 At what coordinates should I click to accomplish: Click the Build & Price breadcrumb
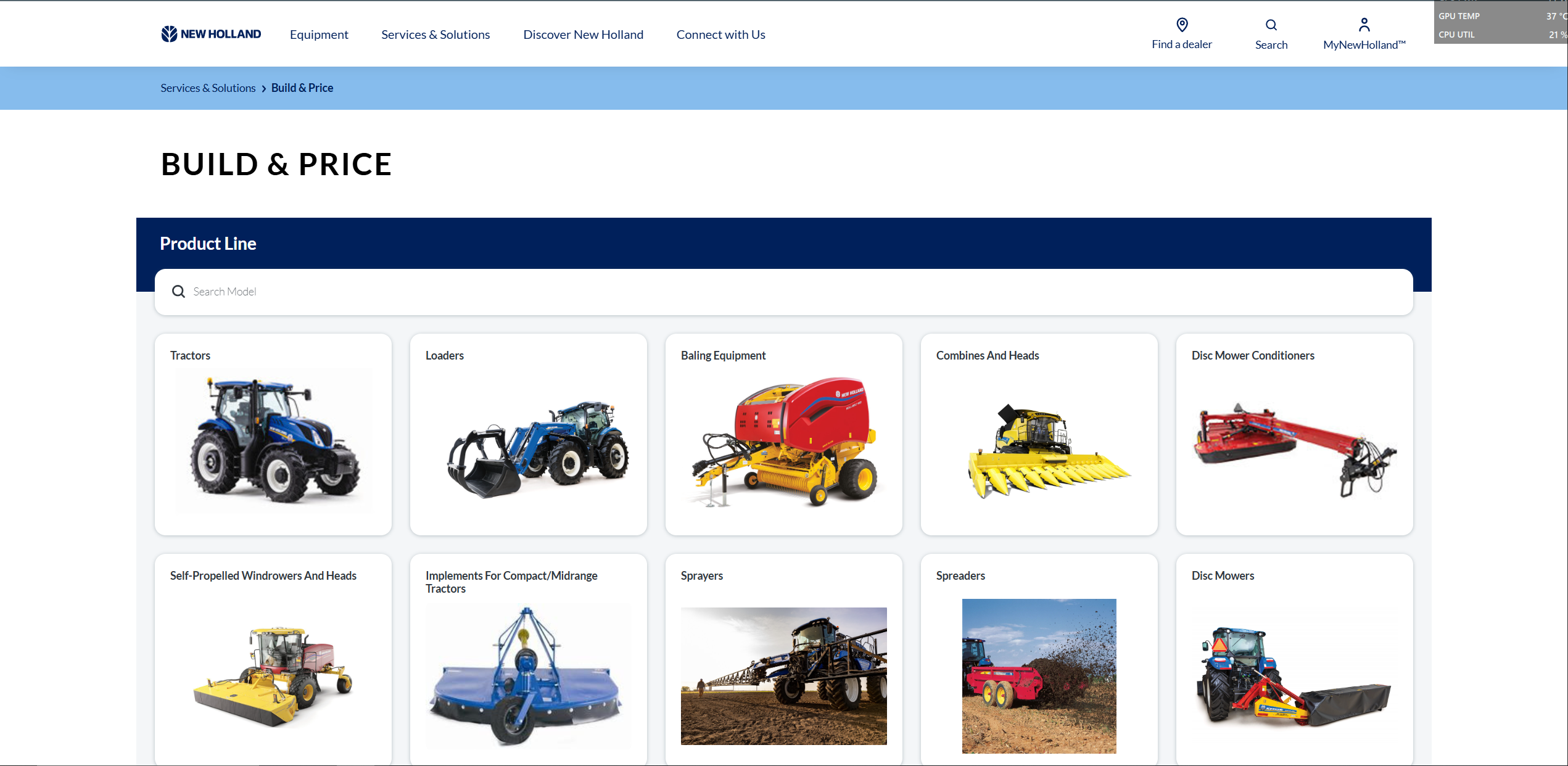(x=302, y=88)
